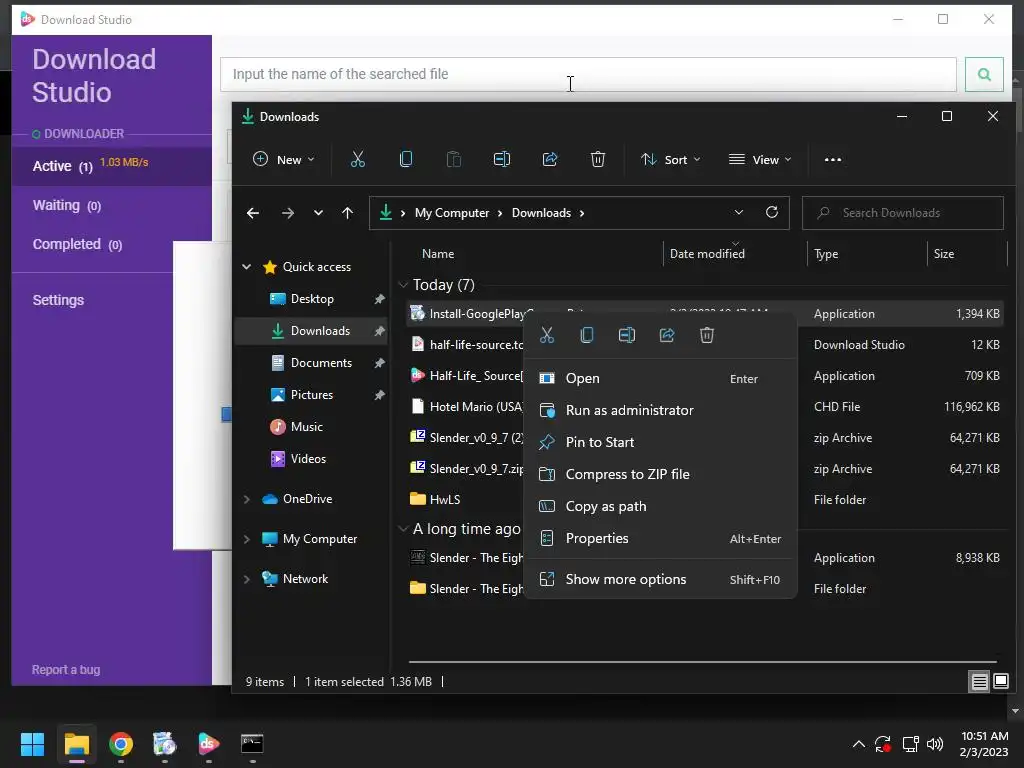Image resolution: width=1024 pixels, height=768 pixels.
Task: Click the Copy icon in Explorer toolbar
Action: point(406,159)
